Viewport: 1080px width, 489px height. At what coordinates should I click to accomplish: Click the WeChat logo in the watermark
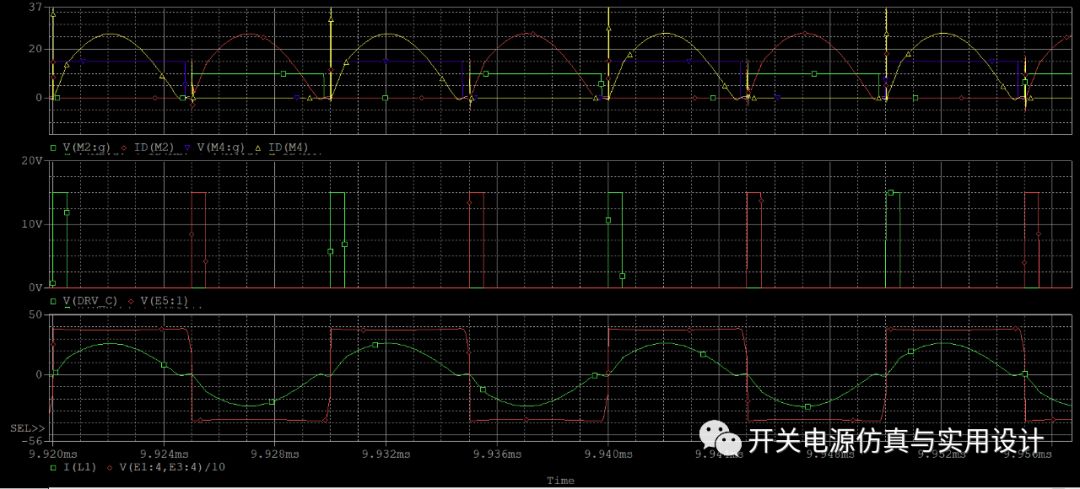click(720, 436)
